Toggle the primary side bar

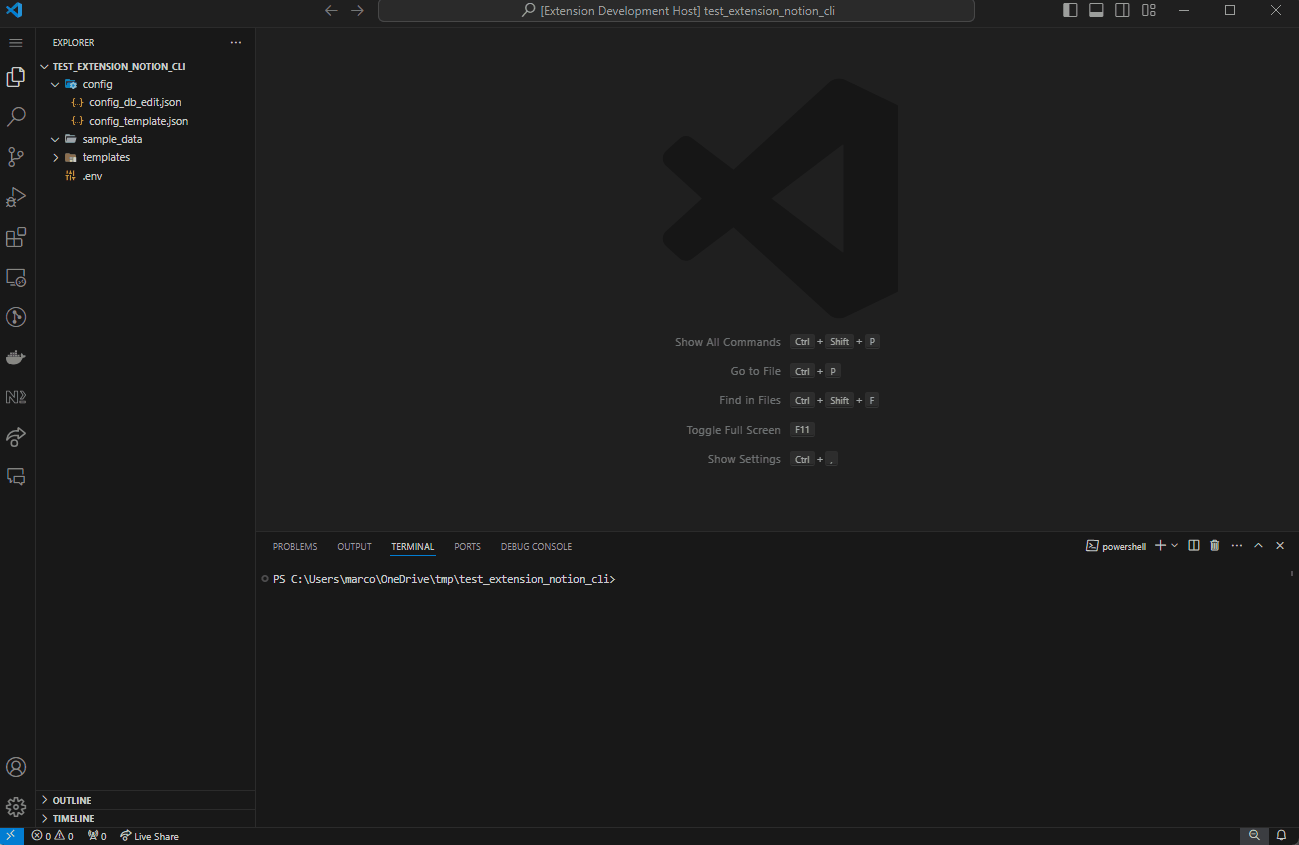point(1070,11)
